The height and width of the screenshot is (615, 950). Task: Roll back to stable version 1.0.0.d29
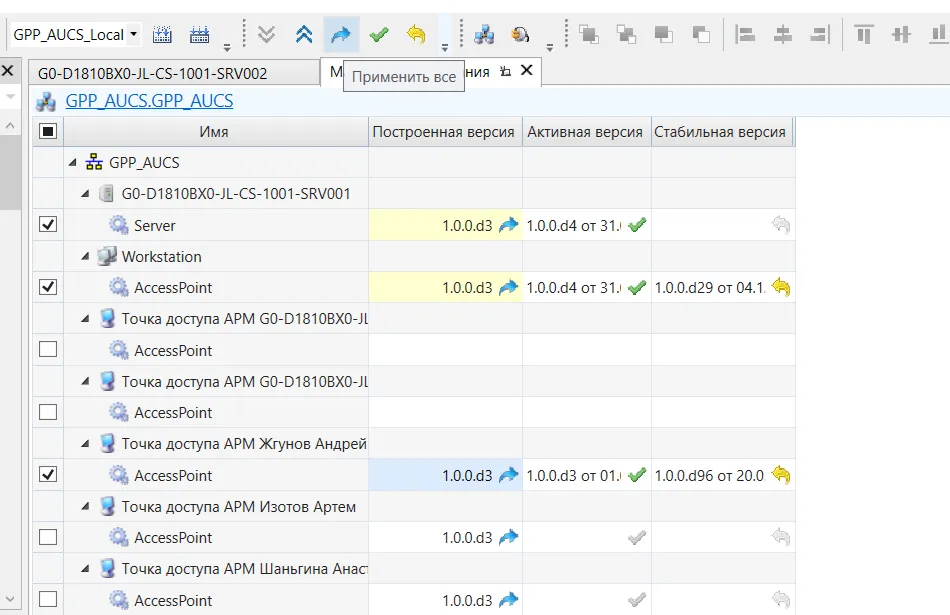(x=781, y=287)
